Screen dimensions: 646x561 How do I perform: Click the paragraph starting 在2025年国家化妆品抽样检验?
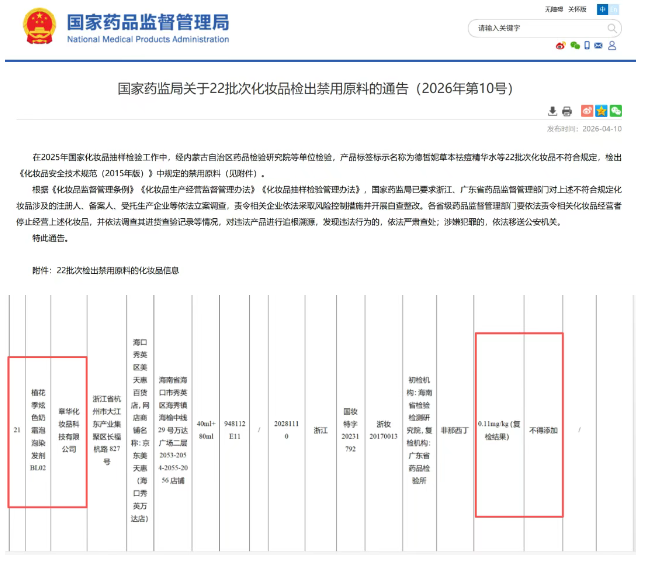click(319, 165)
